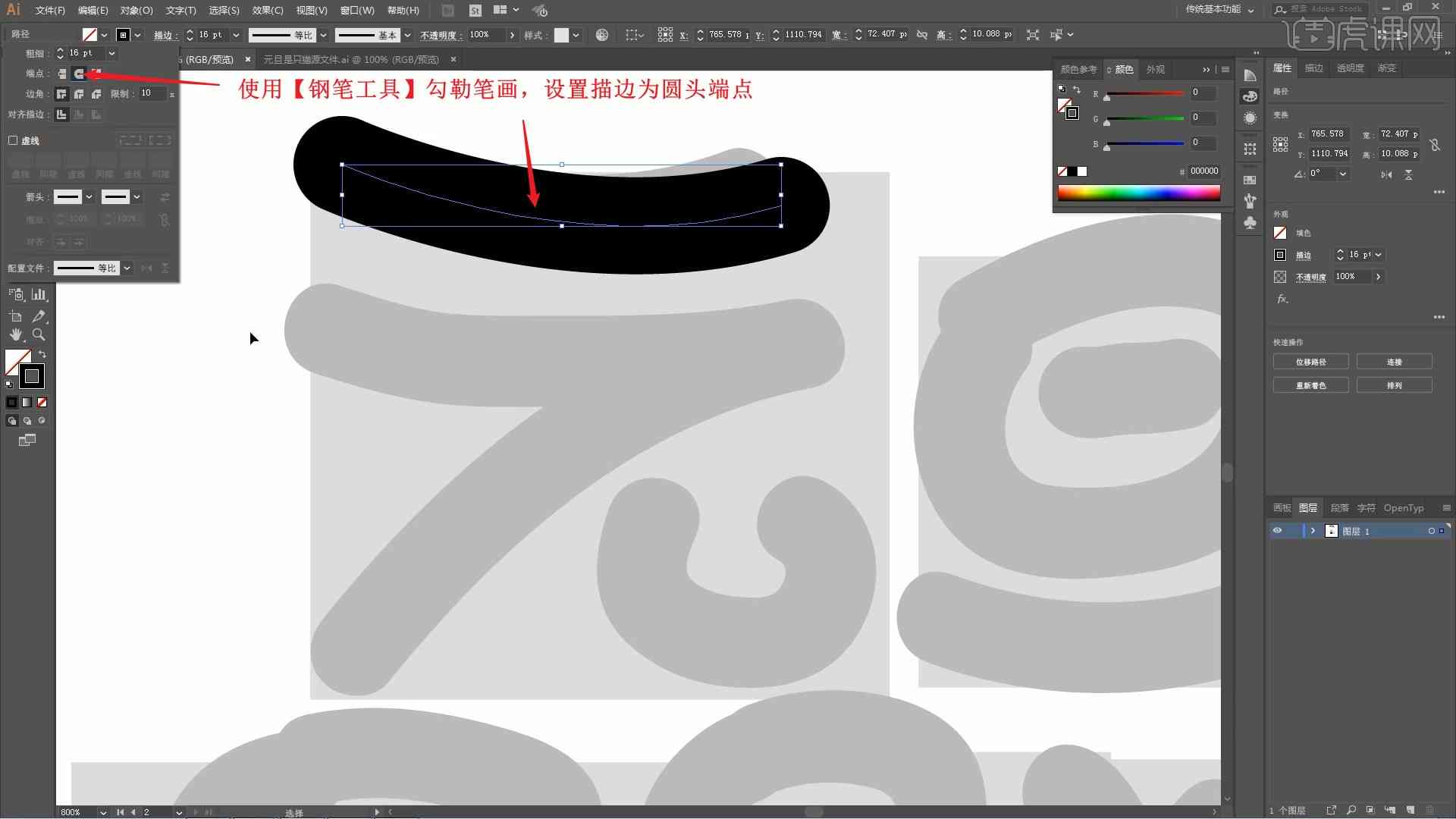Screen dimensions: 1456x819
Task: Click the 还原新色色 button
Action: pyautogui.click(x=1312, y=385)
